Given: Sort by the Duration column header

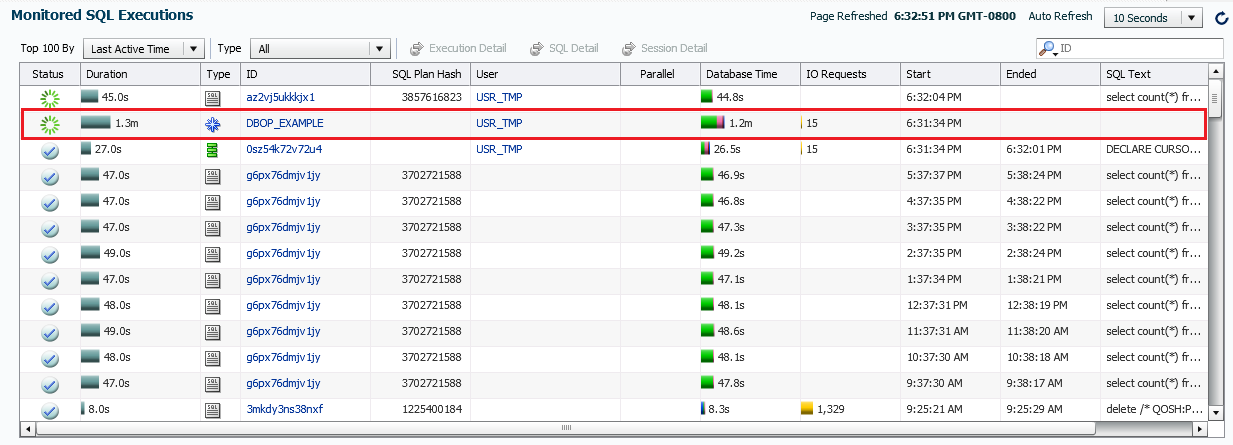Looking at the screenshot, I should 140,74.
